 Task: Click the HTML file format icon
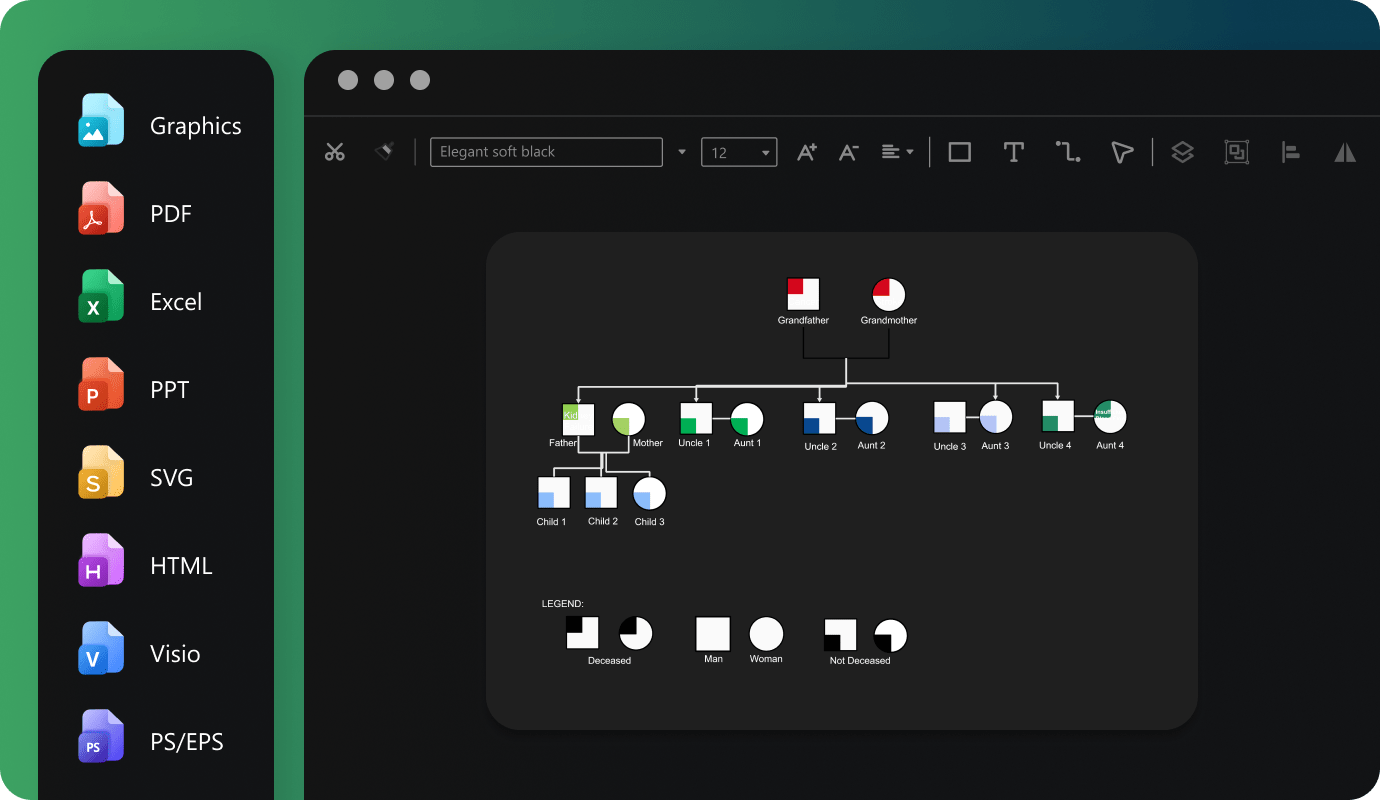click(101, 561)
